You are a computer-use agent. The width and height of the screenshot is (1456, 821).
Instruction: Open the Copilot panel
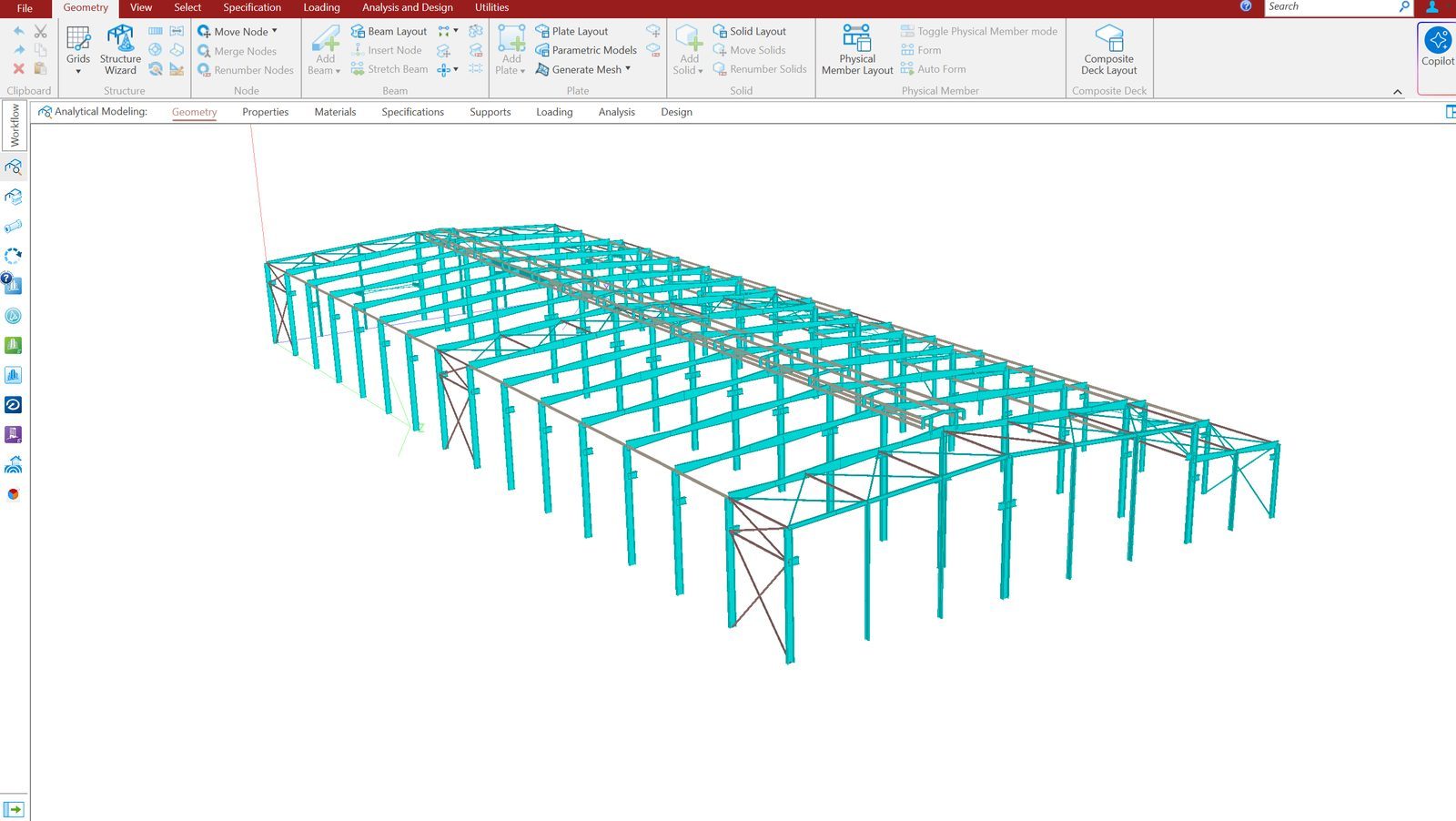(x=1438, y=46)
